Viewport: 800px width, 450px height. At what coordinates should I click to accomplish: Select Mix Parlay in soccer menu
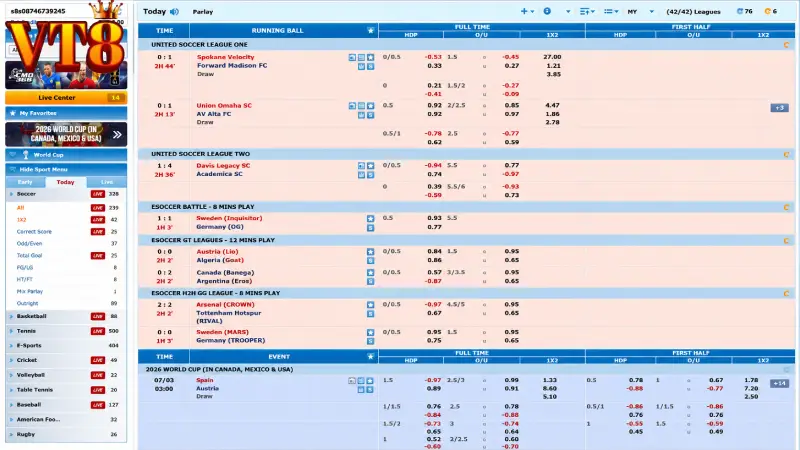30,291
